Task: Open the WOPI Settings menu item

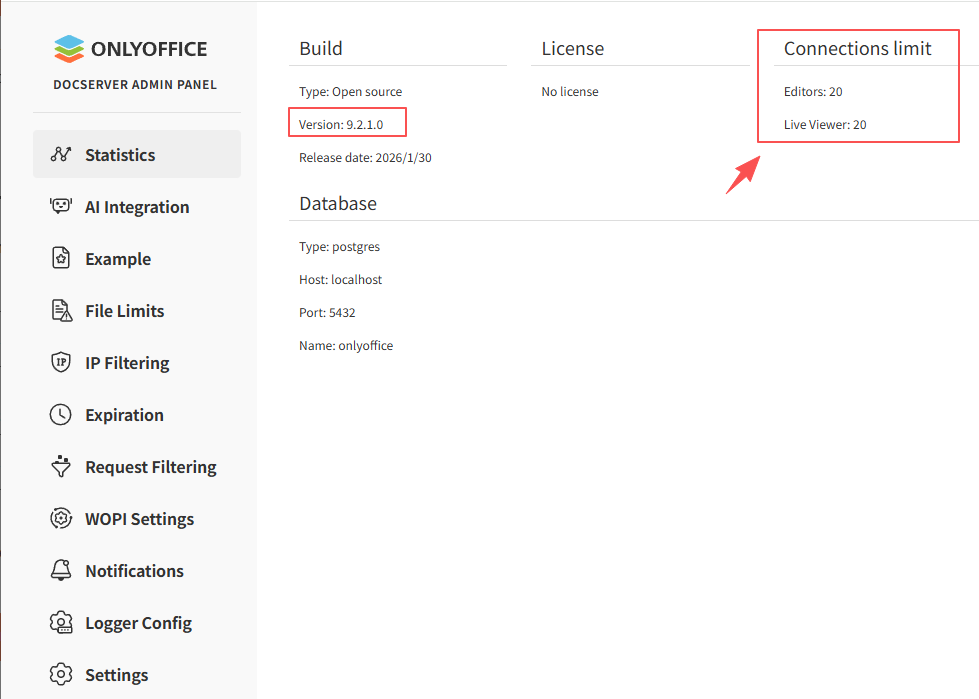Action: coord(139,519)
